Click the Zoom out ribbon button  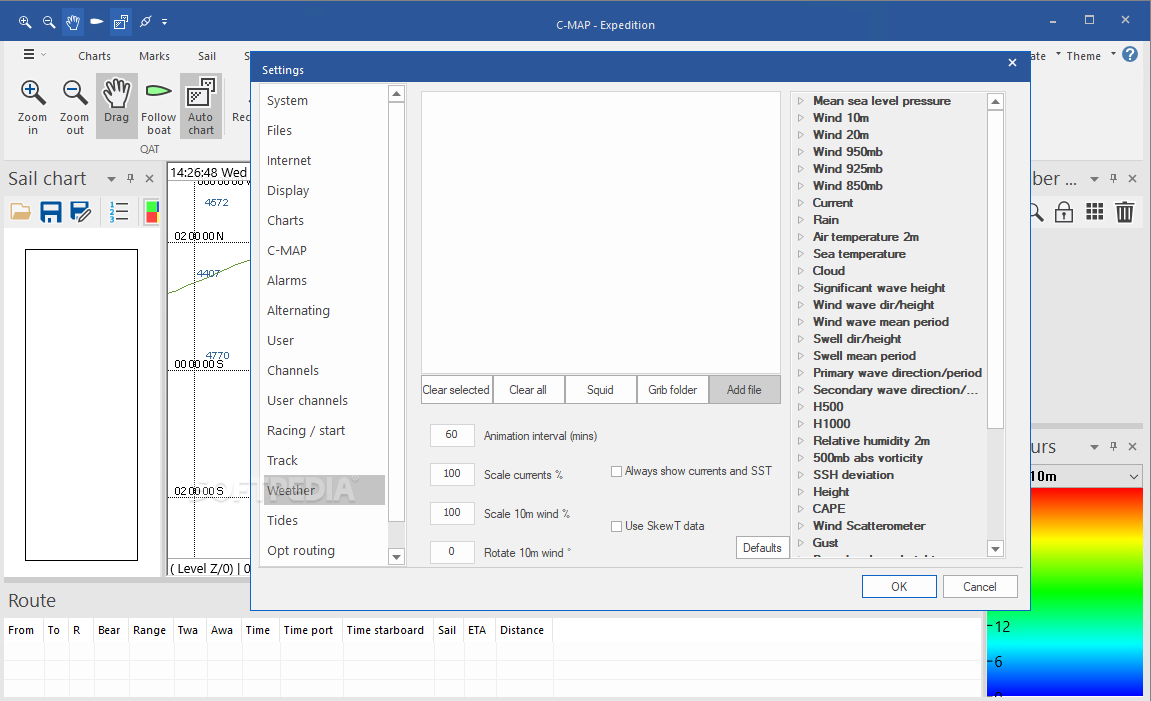(x=74, y=107)
